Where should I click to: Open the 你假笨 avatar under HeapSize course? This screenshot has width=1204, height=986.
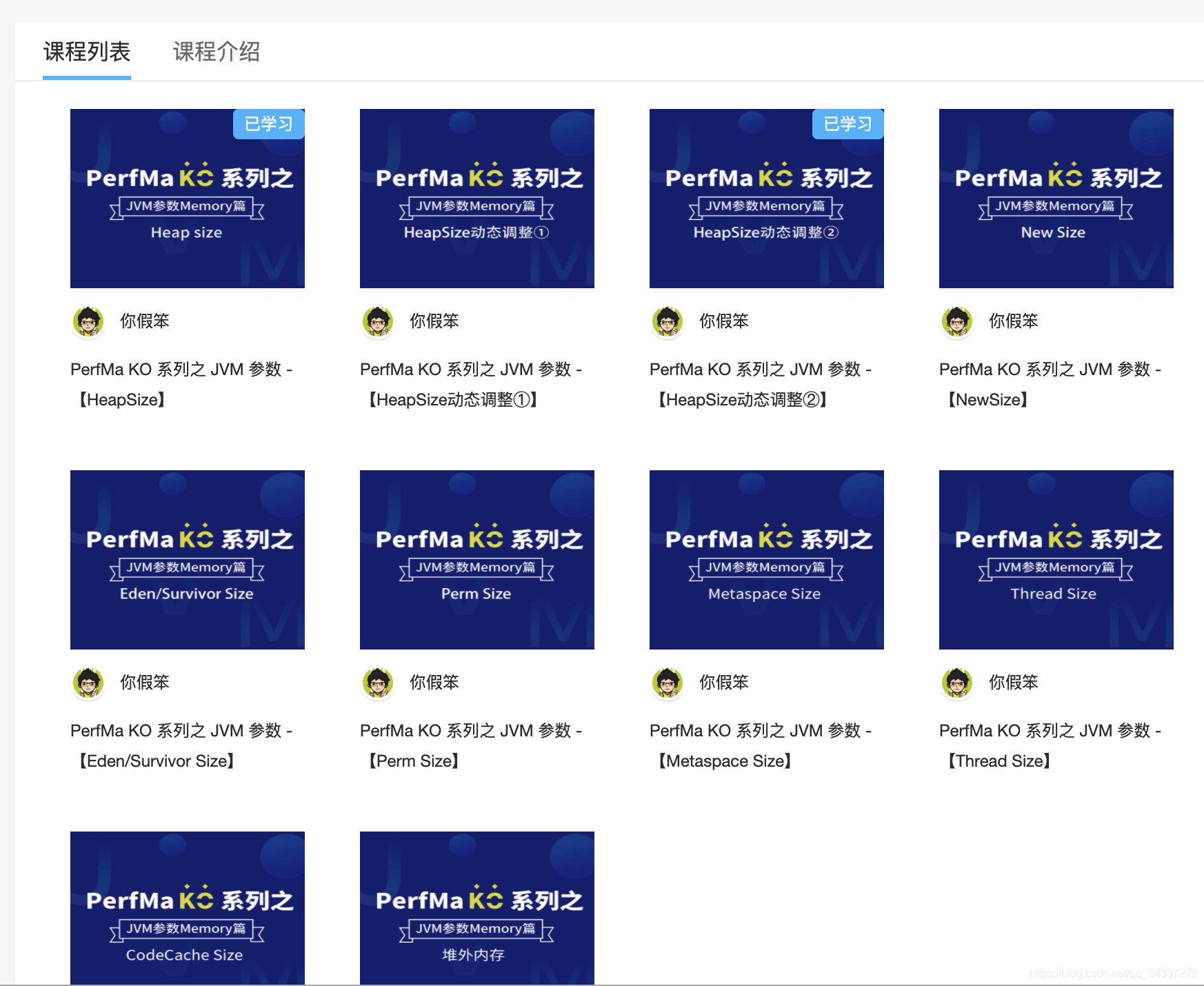pos(87,321)
